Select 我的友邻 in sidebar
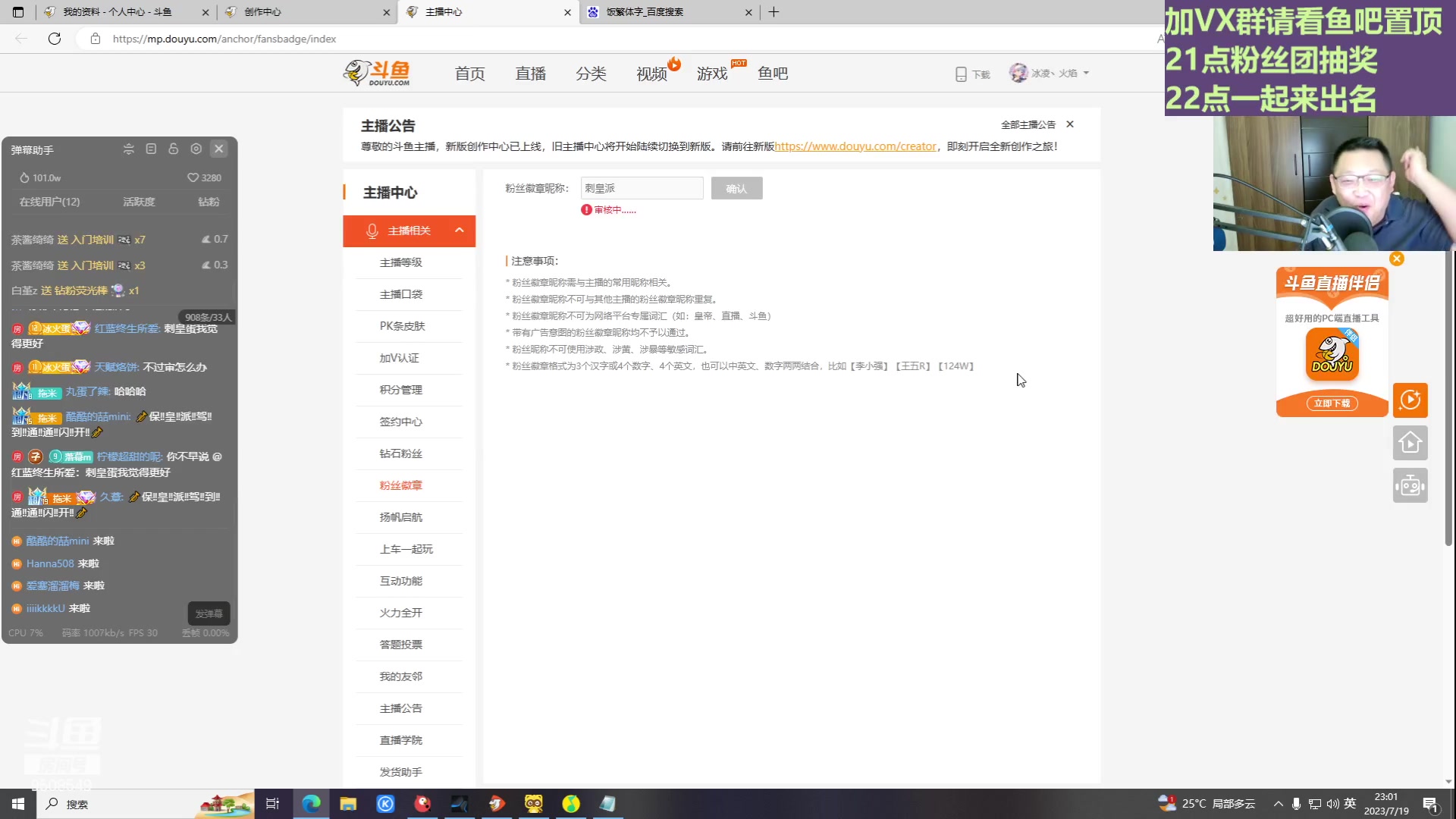This screenshot has width=1456, height=819. (401, 676)
